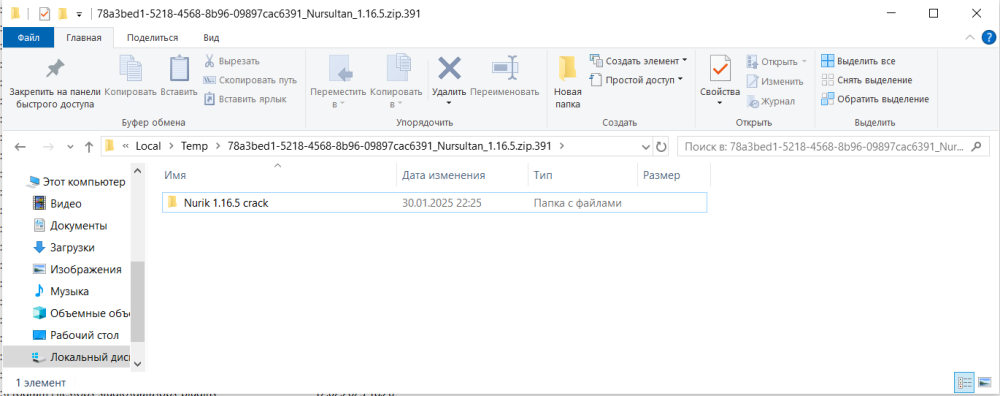Screen dimensions: 1000x396
Task: Open Видео in navigation pane
Action: click(57, 204)
